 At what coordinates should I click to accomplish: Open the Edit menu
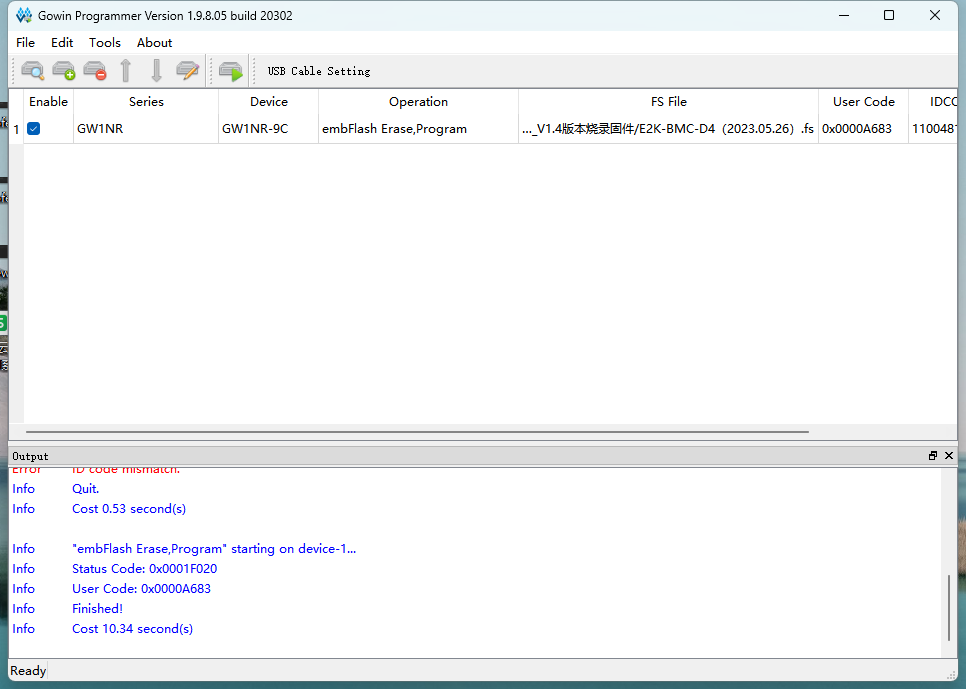[62, 43]
